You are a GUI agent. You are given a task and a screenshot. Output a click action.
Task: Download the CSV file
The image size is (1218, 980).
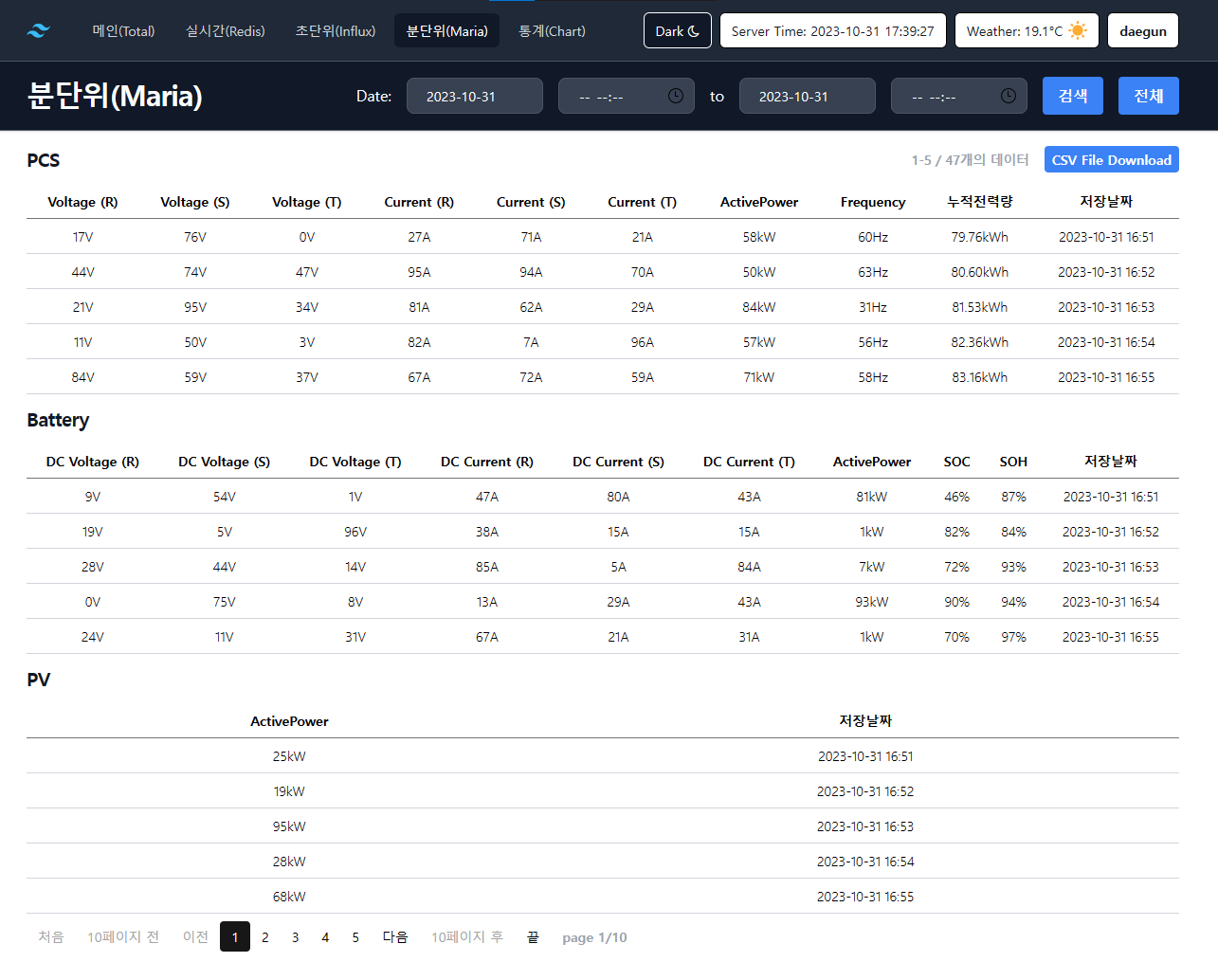pyautogui.click(x=1111, y=158)
